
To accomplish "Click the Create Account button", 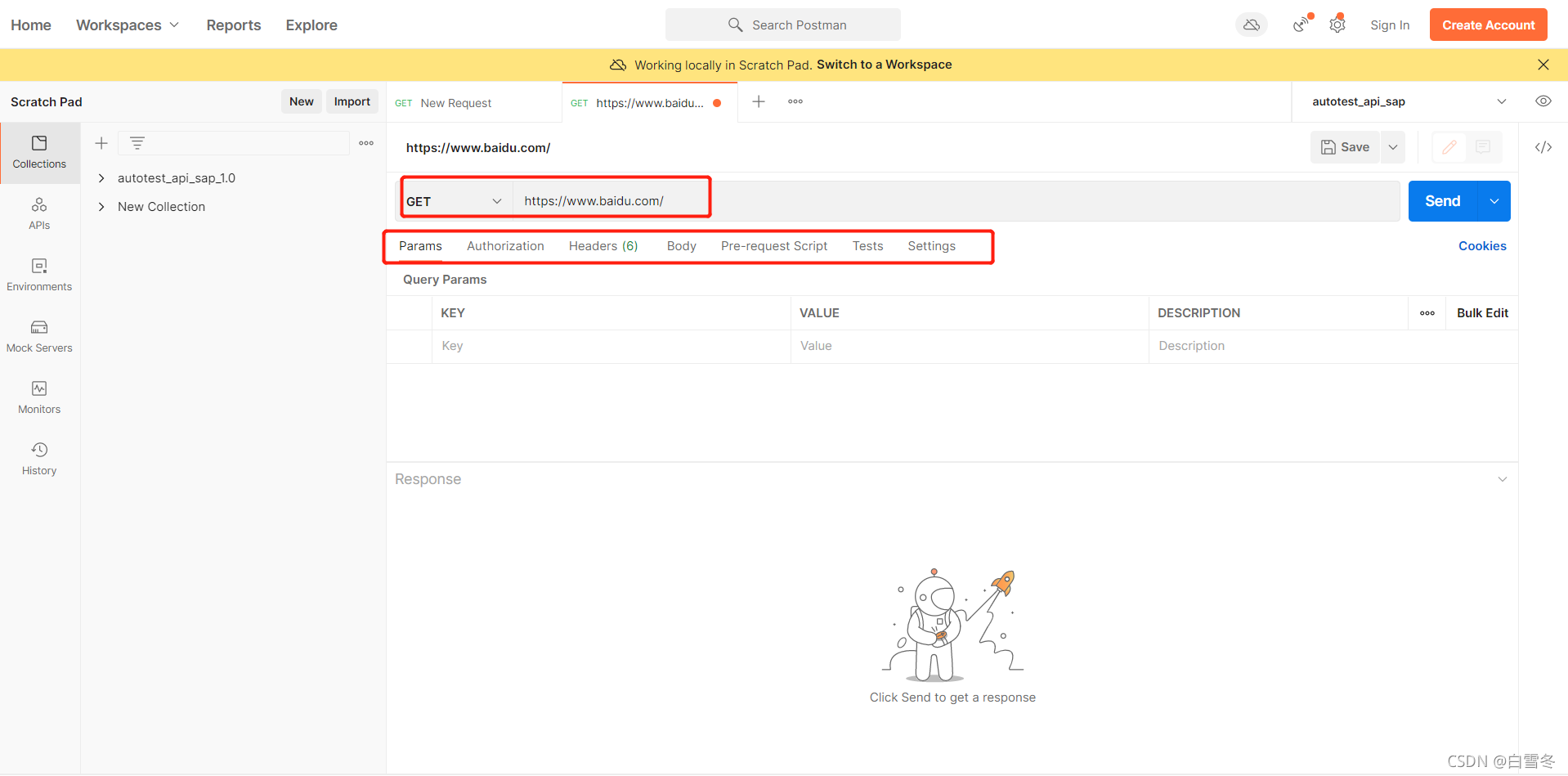I will [1489, 25].
